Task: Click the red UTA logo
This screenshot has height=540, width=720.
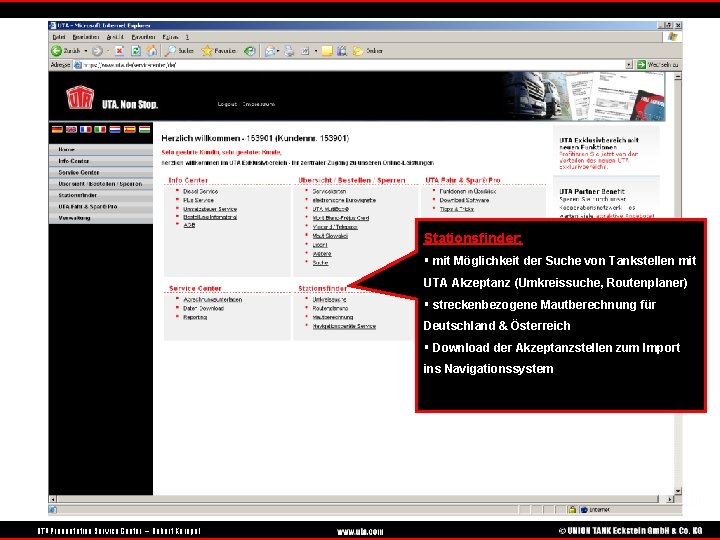Action: [80, 97]
